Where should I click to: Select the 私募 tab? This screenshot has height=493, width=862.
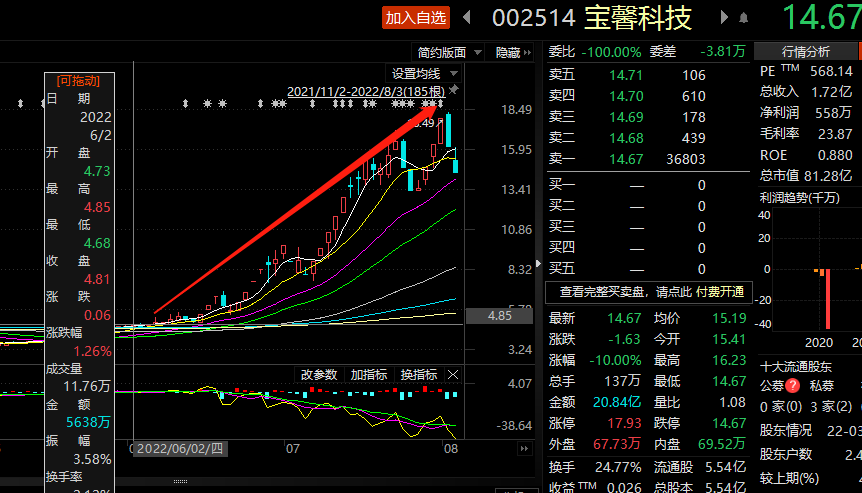click(x=822, y=386)
